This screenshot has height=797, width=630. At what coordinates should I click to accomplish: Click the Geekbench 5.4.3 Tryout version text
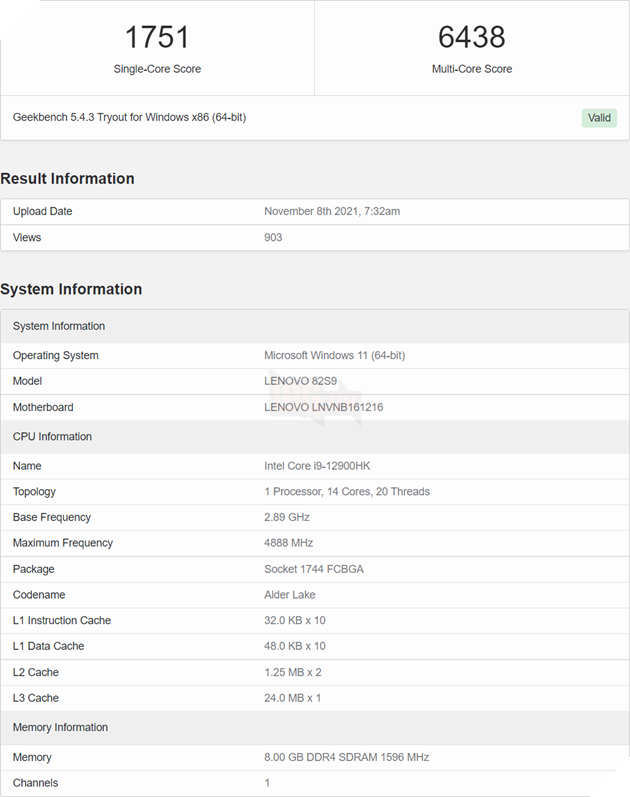[129, 117]
